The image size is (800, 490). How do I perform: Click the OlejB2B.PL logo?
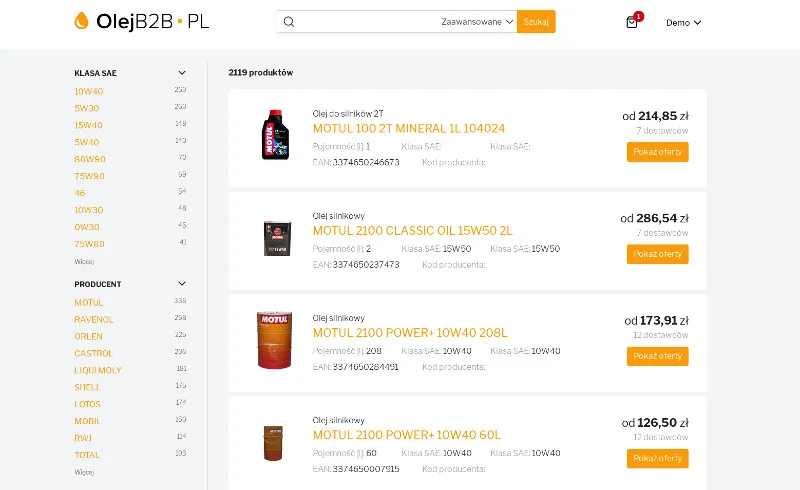coord(141,21)
